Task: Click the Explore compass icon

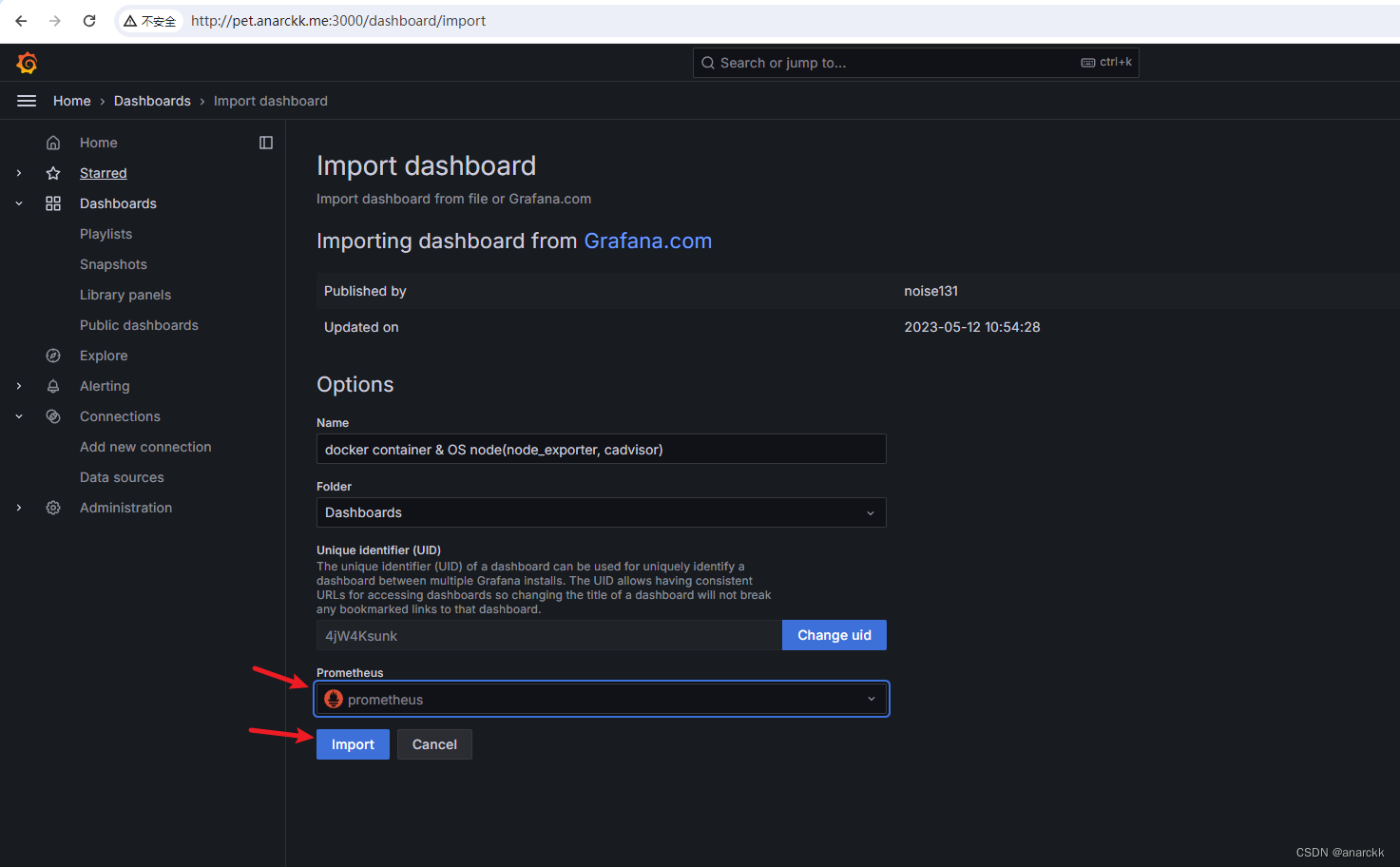Action: click(53, 356)
